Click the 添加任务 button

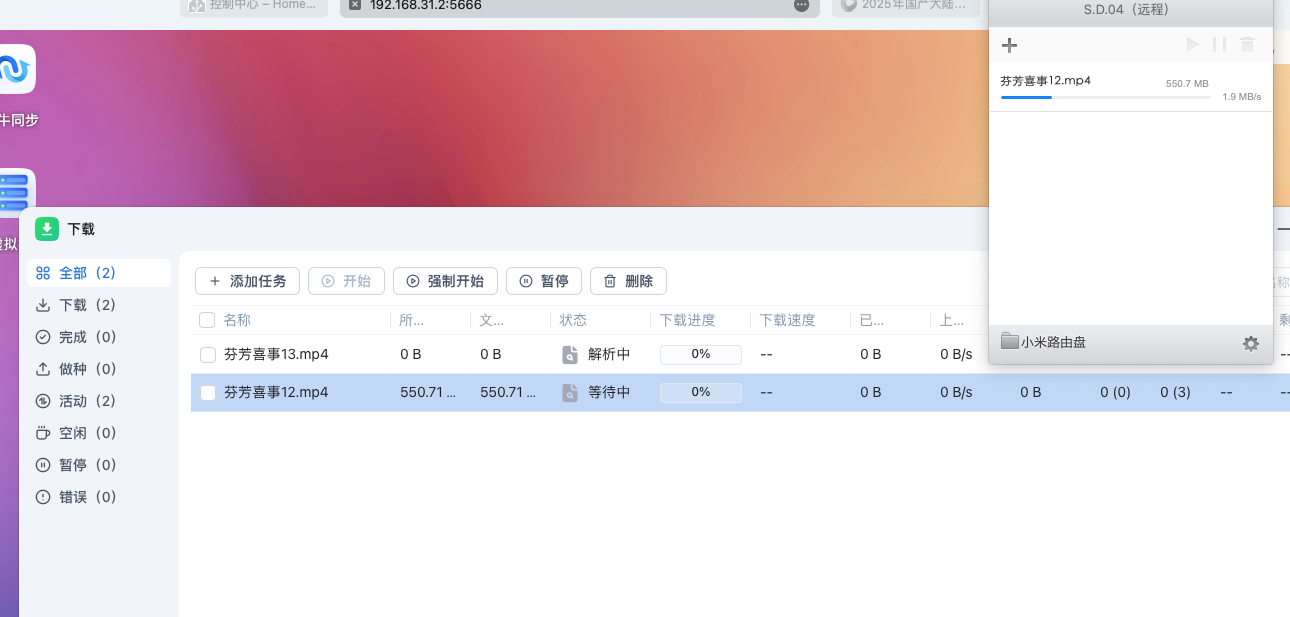(247, 281)
